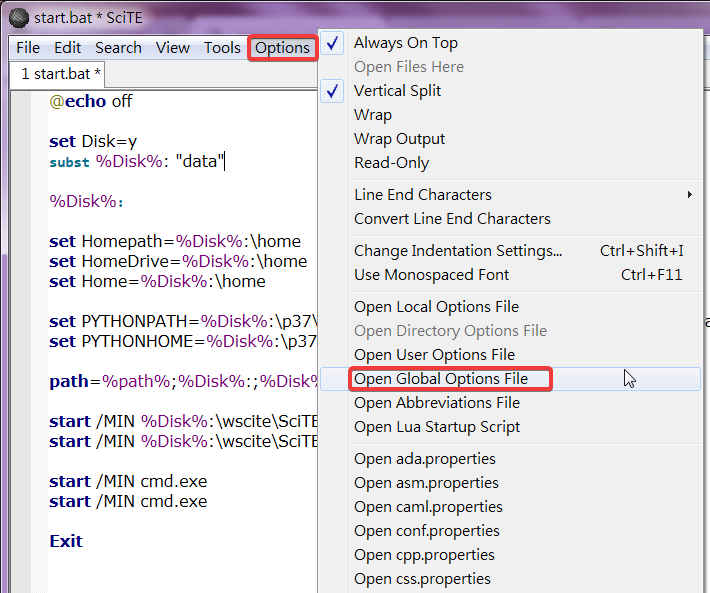
Task: Open the Edit menu
Action: [x=68, y=48]
